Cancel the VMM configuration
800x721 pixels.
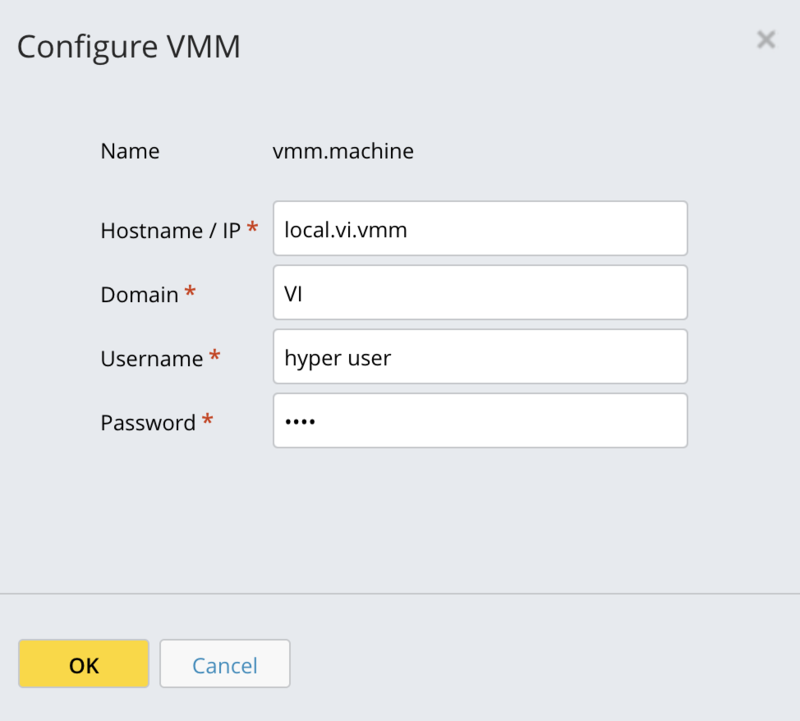[225, 663]
